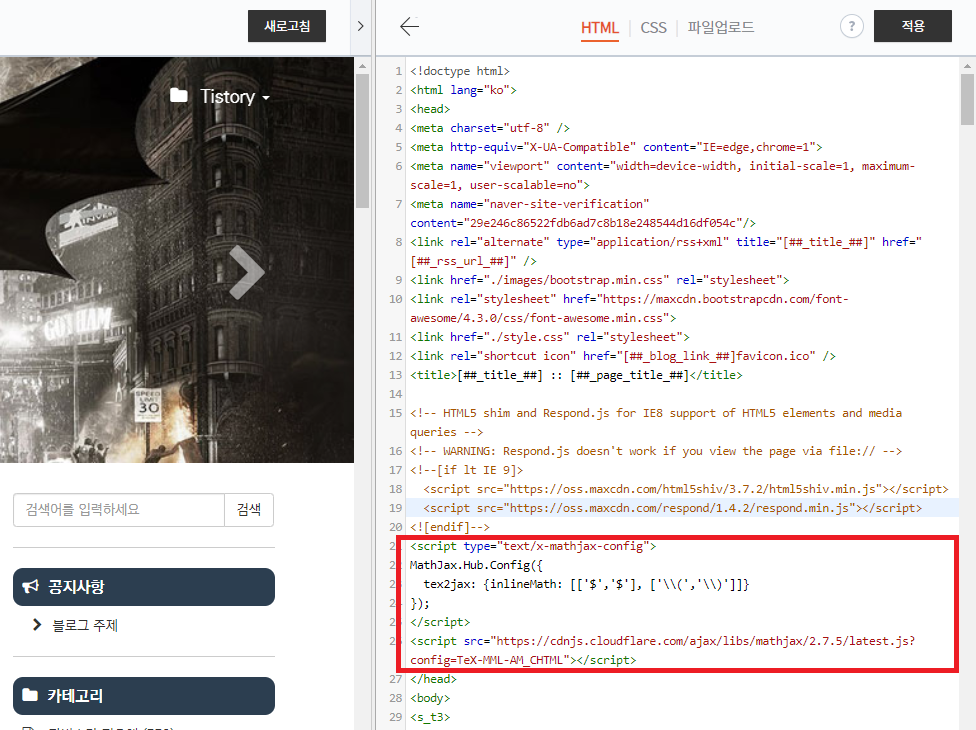The image size is (976, 730).
Task: Click the respond.min.js script line
Action: point(672,508)
